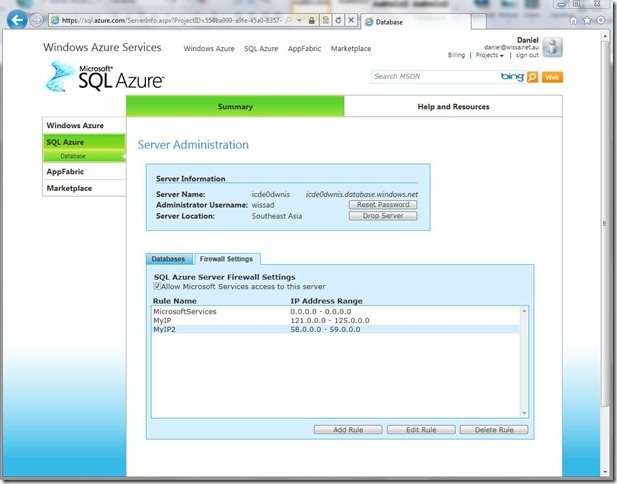
Task: Select the Help and Resources tab
Action: (x=453, y=106)
